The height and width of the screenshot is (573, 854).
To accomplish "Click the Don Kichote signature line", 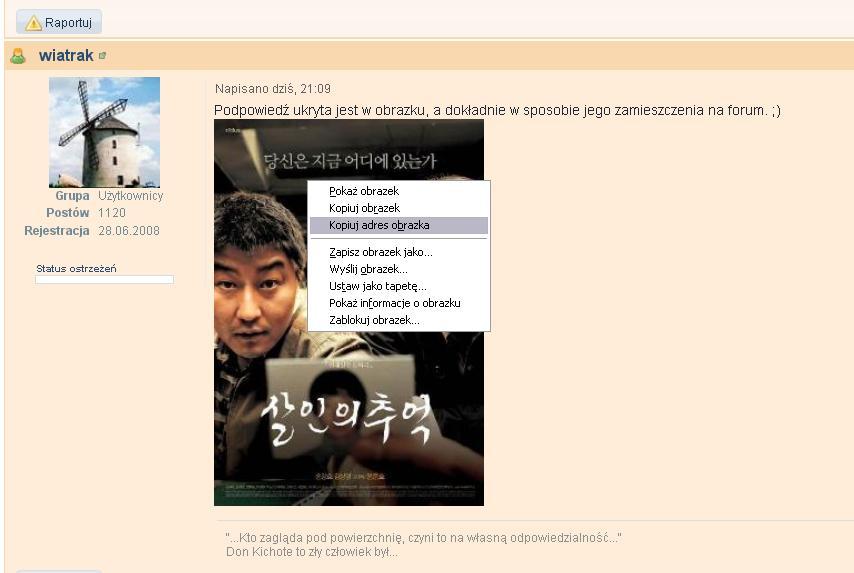I will pyautogui.click(x=312, y=552).
